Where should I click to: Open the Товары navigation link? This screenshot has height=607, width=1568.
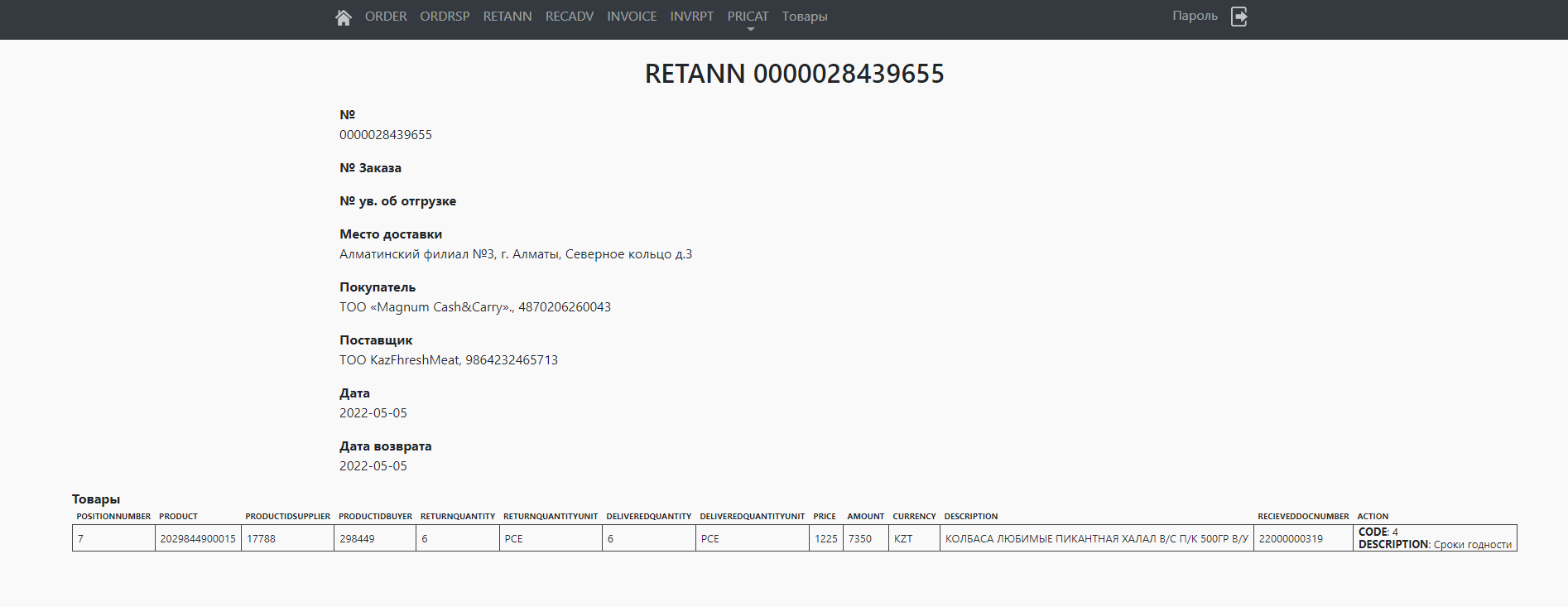(805, 17)
